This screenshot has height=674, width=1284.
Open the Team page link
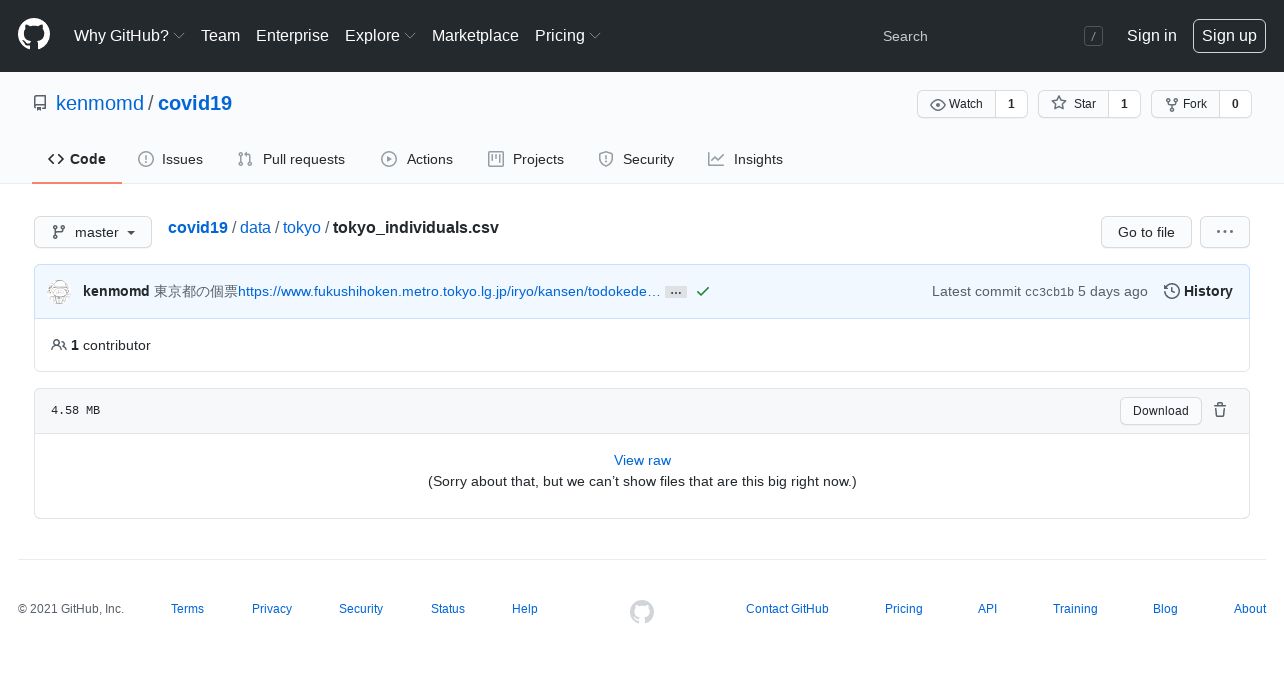(x=220, y=36)
